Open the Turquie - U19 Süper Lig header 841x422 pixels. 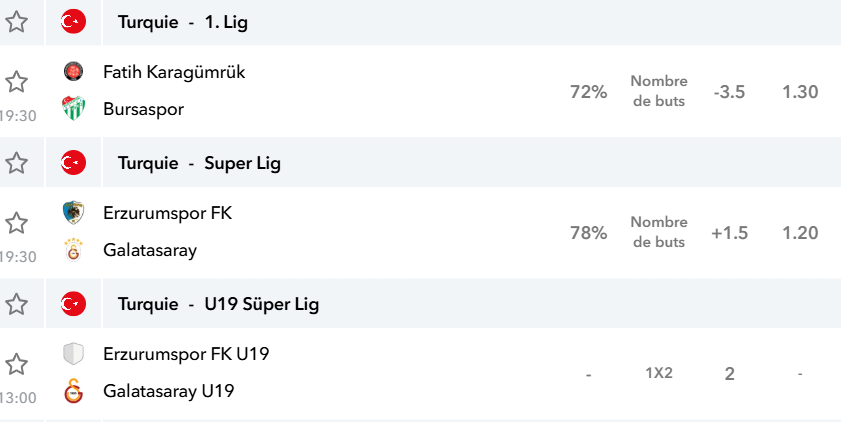click(218, 304)
